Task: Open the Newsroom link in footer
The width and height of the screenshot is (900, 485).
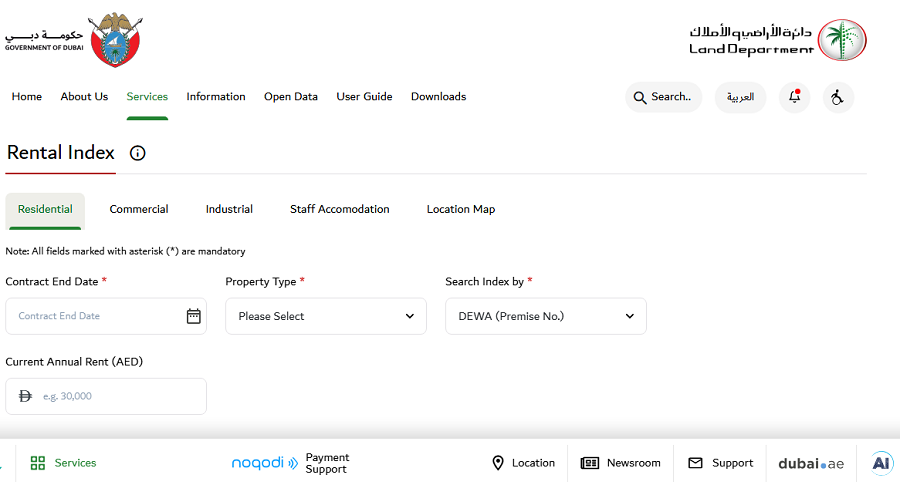Action: 621,463
